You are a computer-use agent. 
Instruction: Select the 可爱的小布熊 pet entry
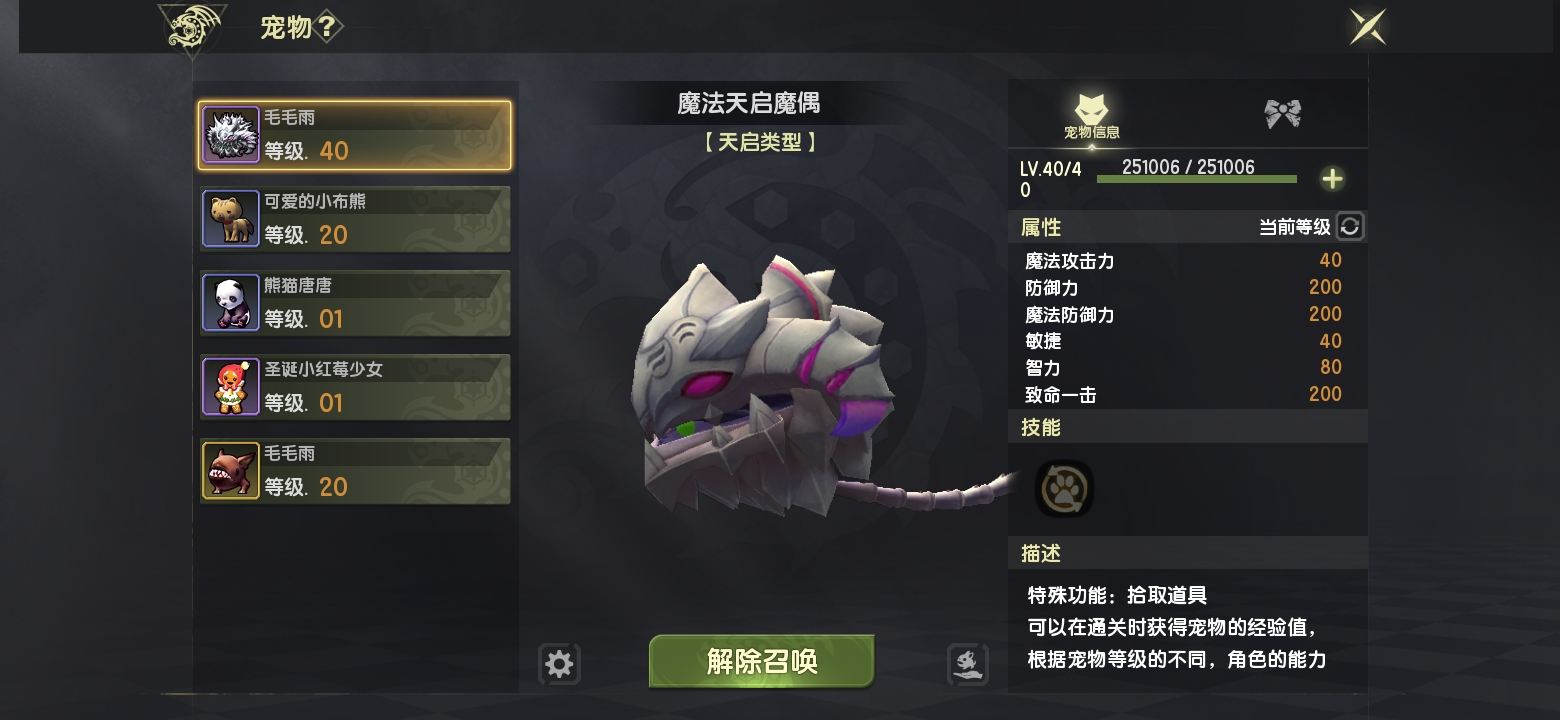355,219
